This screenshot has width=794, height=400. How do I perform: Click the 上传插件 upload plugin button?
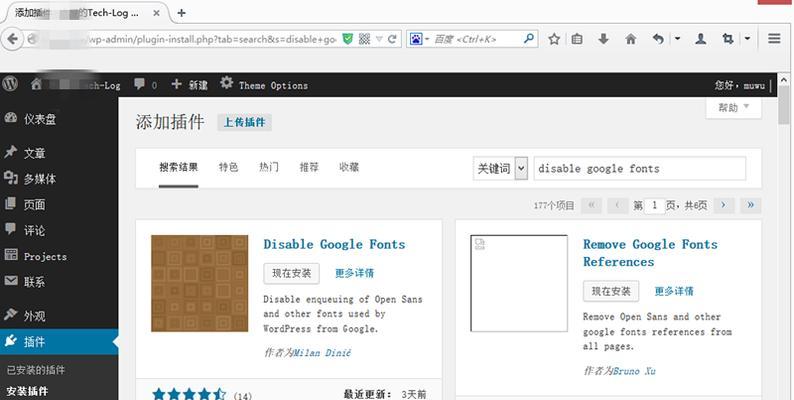tap(245, 122)
